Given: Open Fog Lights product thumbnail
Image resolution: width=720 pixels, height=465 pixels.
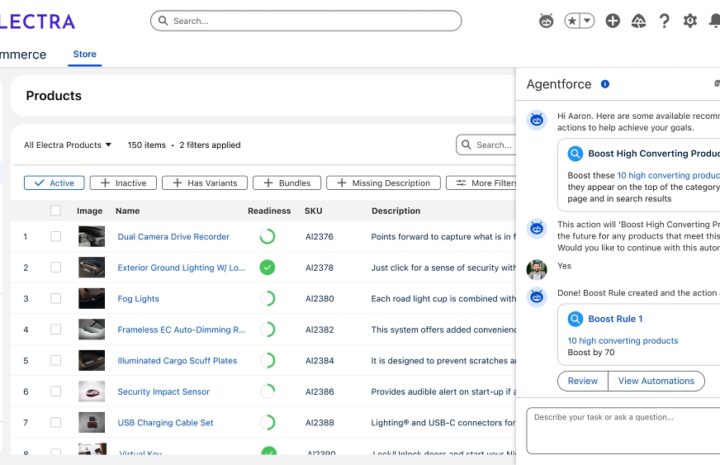Looking at the screenshot, I should (x=91, y=298).
